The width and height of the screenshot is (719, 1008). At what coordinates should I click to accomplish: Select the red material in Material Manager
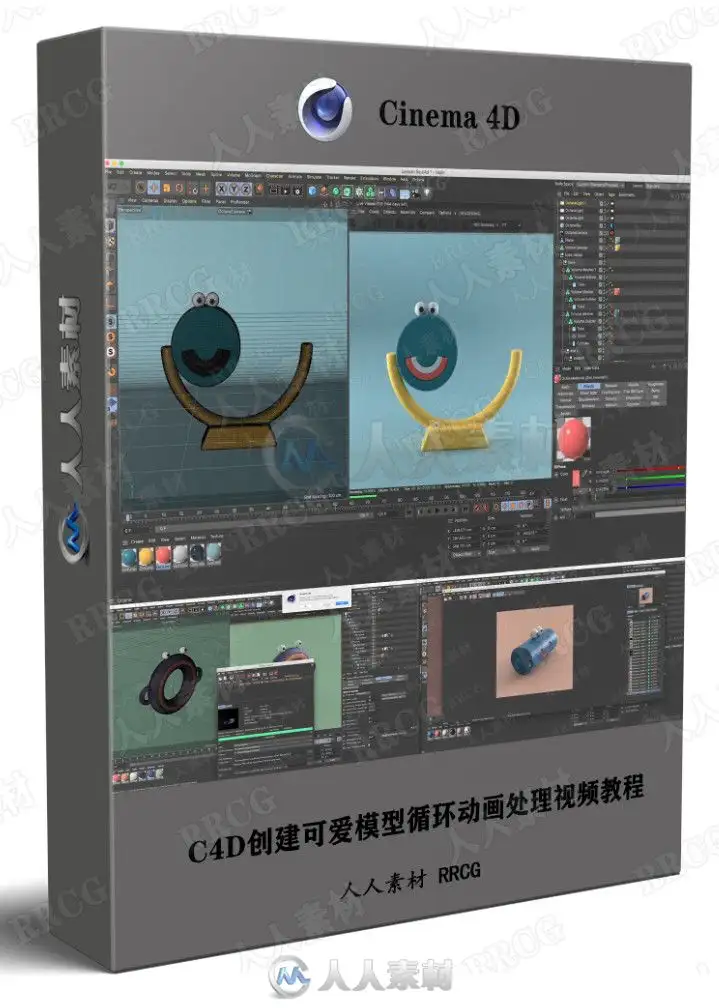163,554
